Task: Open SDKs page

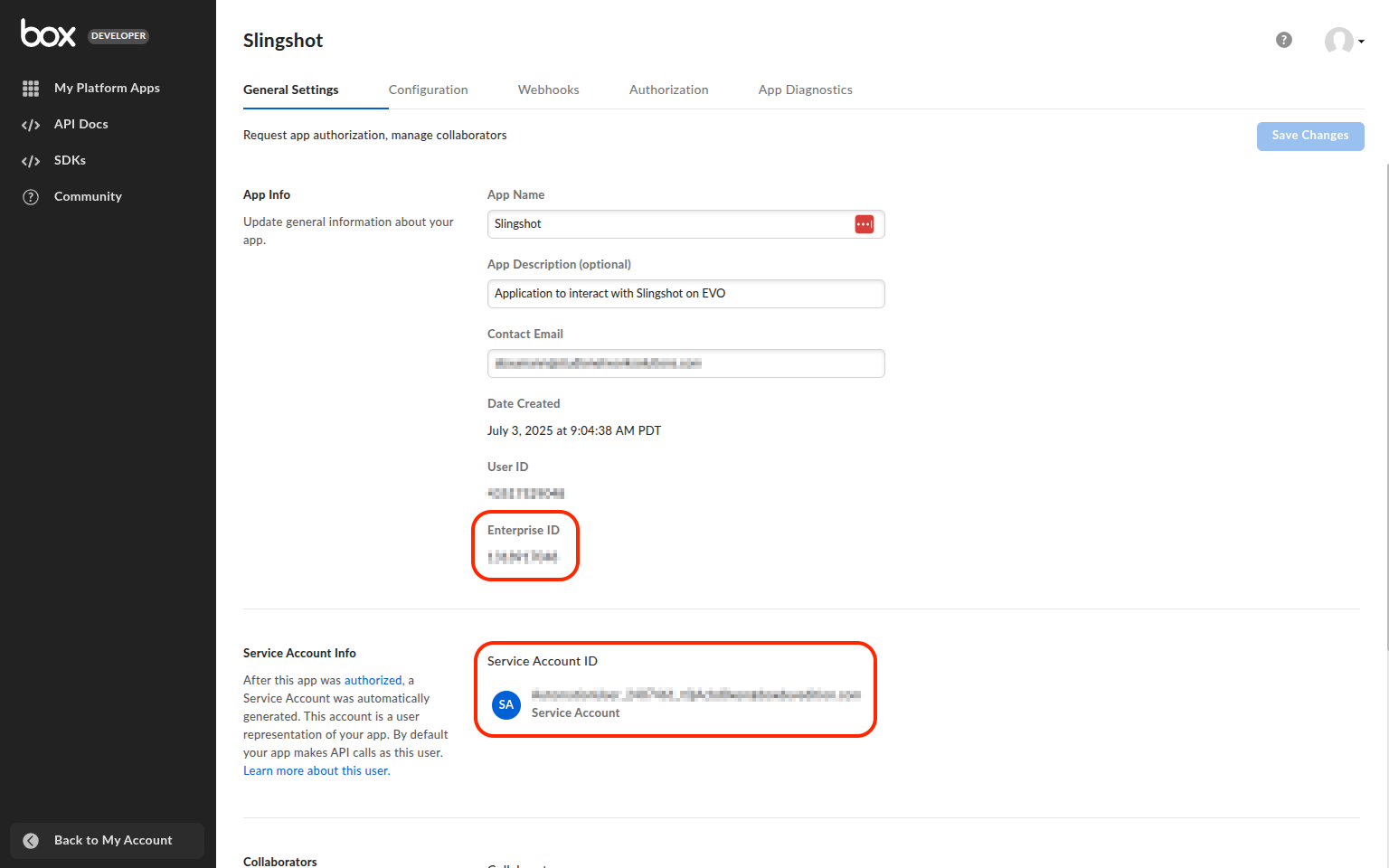Action: [x=70, y=160]
